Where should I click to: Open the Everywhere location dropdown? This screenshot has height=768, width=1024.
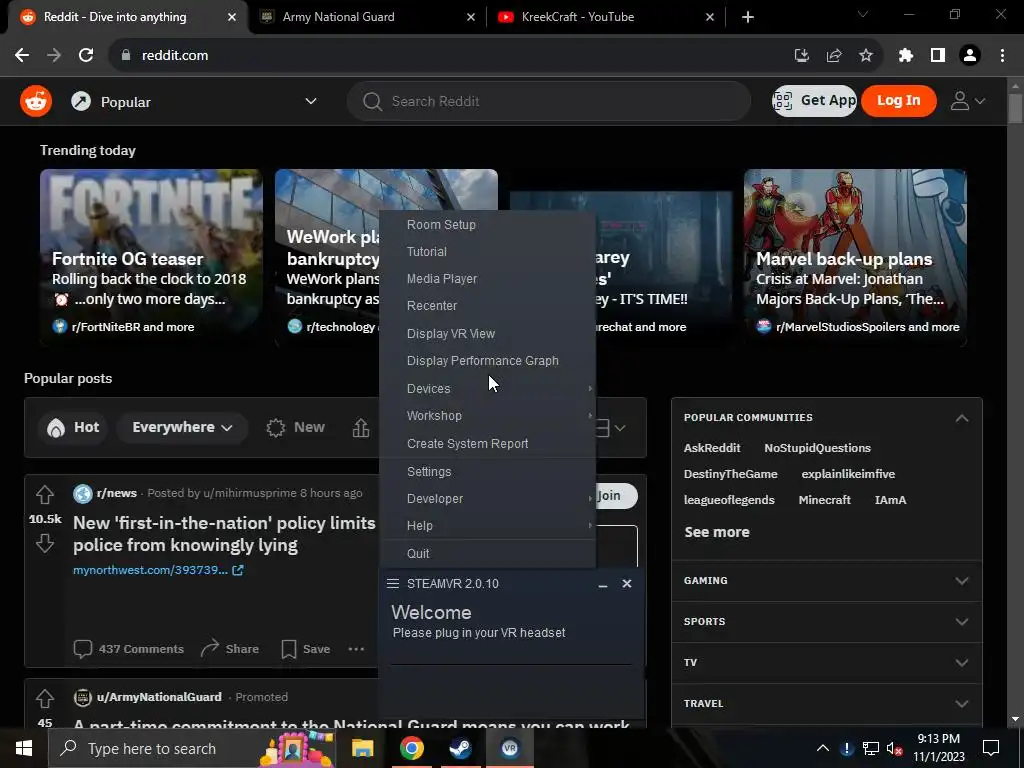click(x=182, y=427)
